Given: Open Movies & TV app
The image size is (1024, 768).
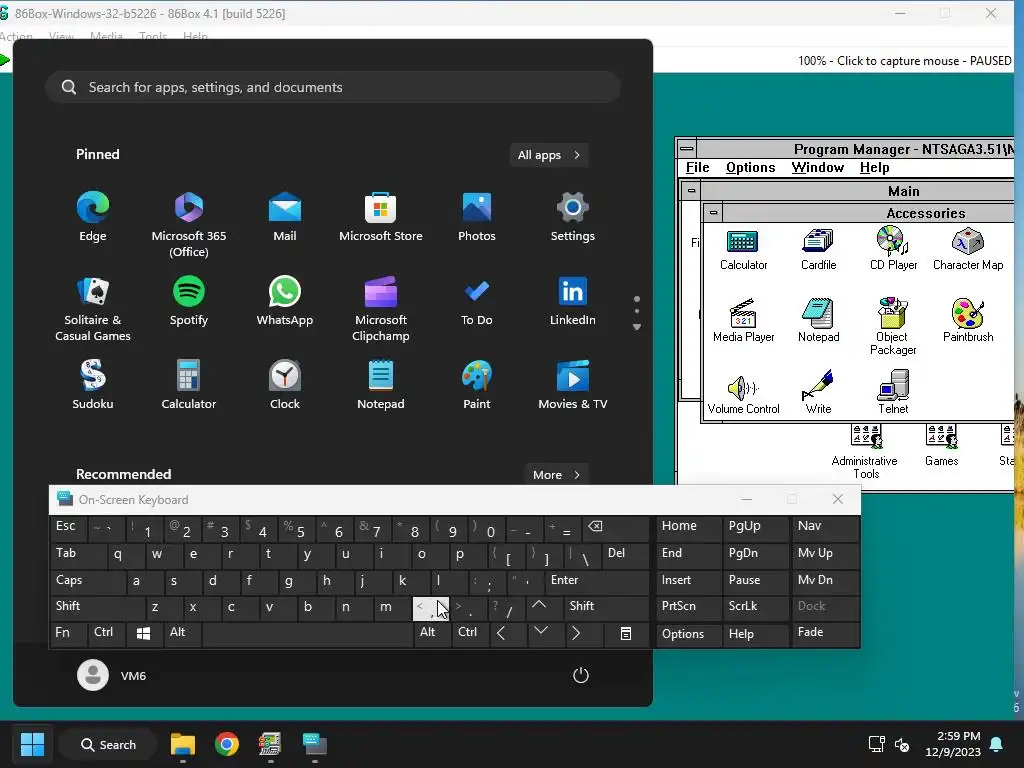Looking at the screenshot, I should (573, 385).
